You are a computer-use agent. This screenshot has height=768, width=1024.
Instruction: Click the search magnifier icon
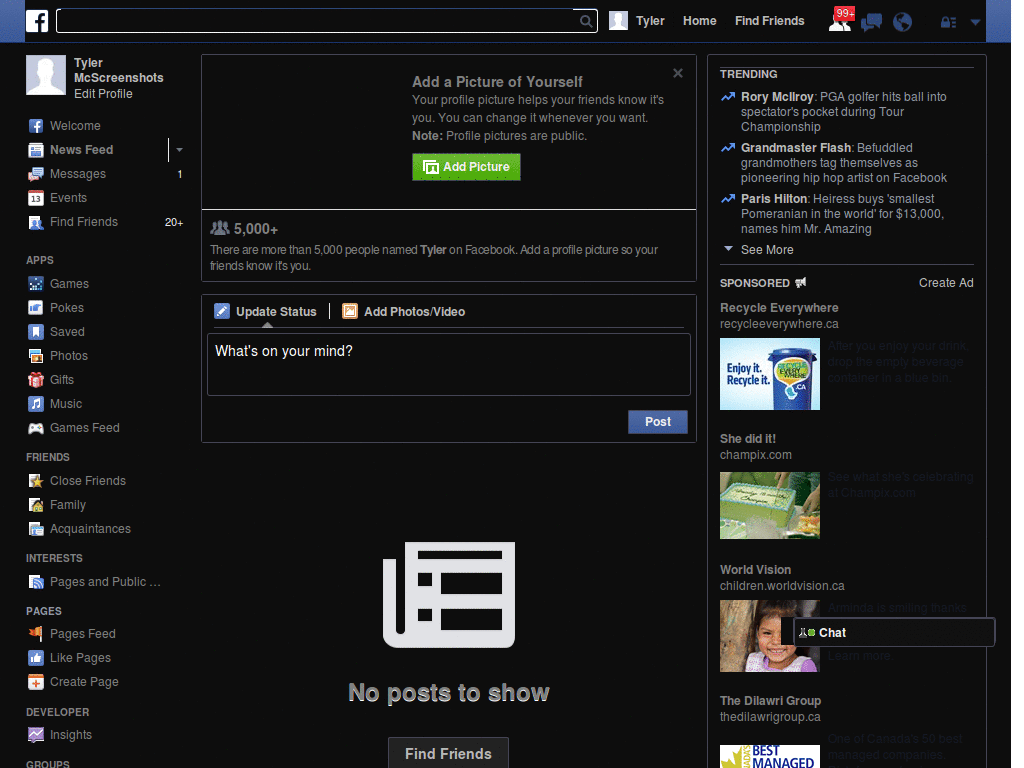(x=586, y=21)
